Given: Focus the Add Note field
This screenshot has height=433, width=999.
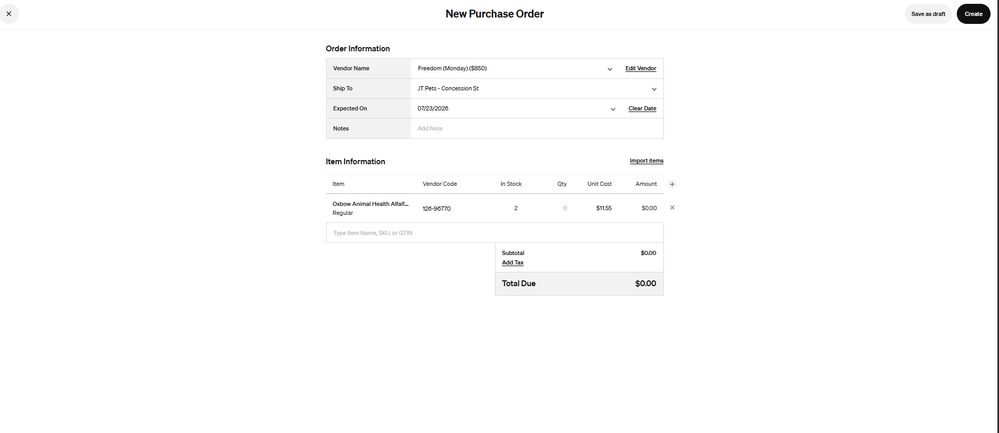Looking at the screenshot, I should [537, 129].
